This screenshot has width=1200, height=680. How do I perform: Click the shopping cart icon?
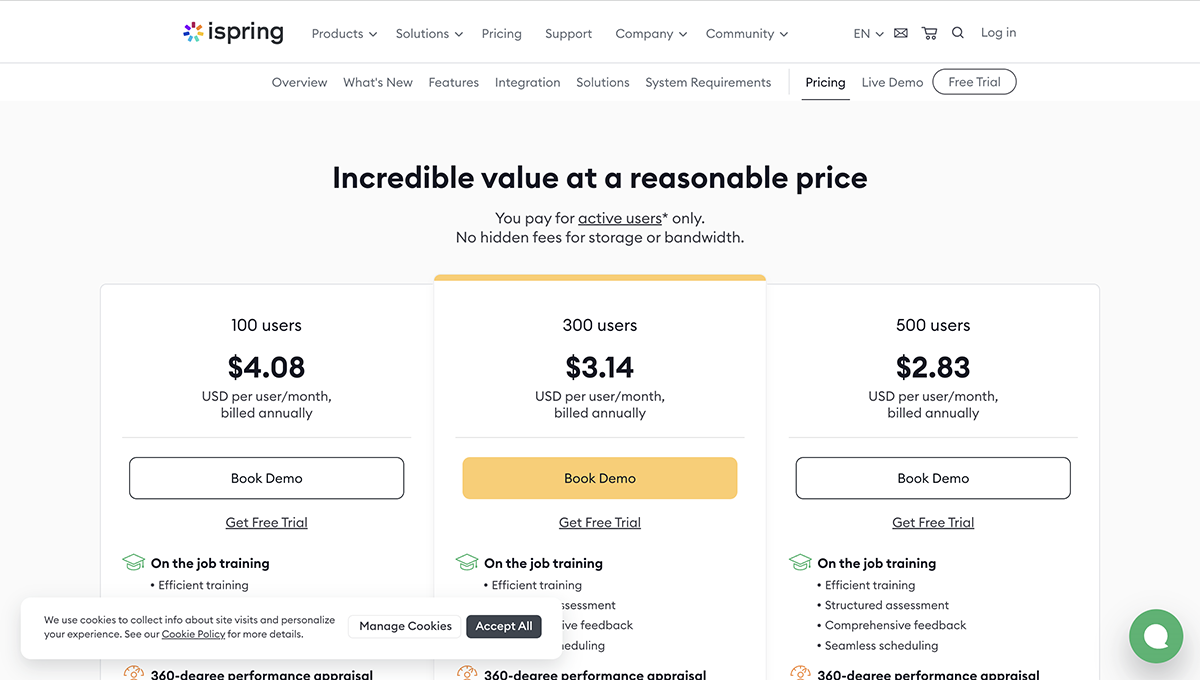(929, 32)
